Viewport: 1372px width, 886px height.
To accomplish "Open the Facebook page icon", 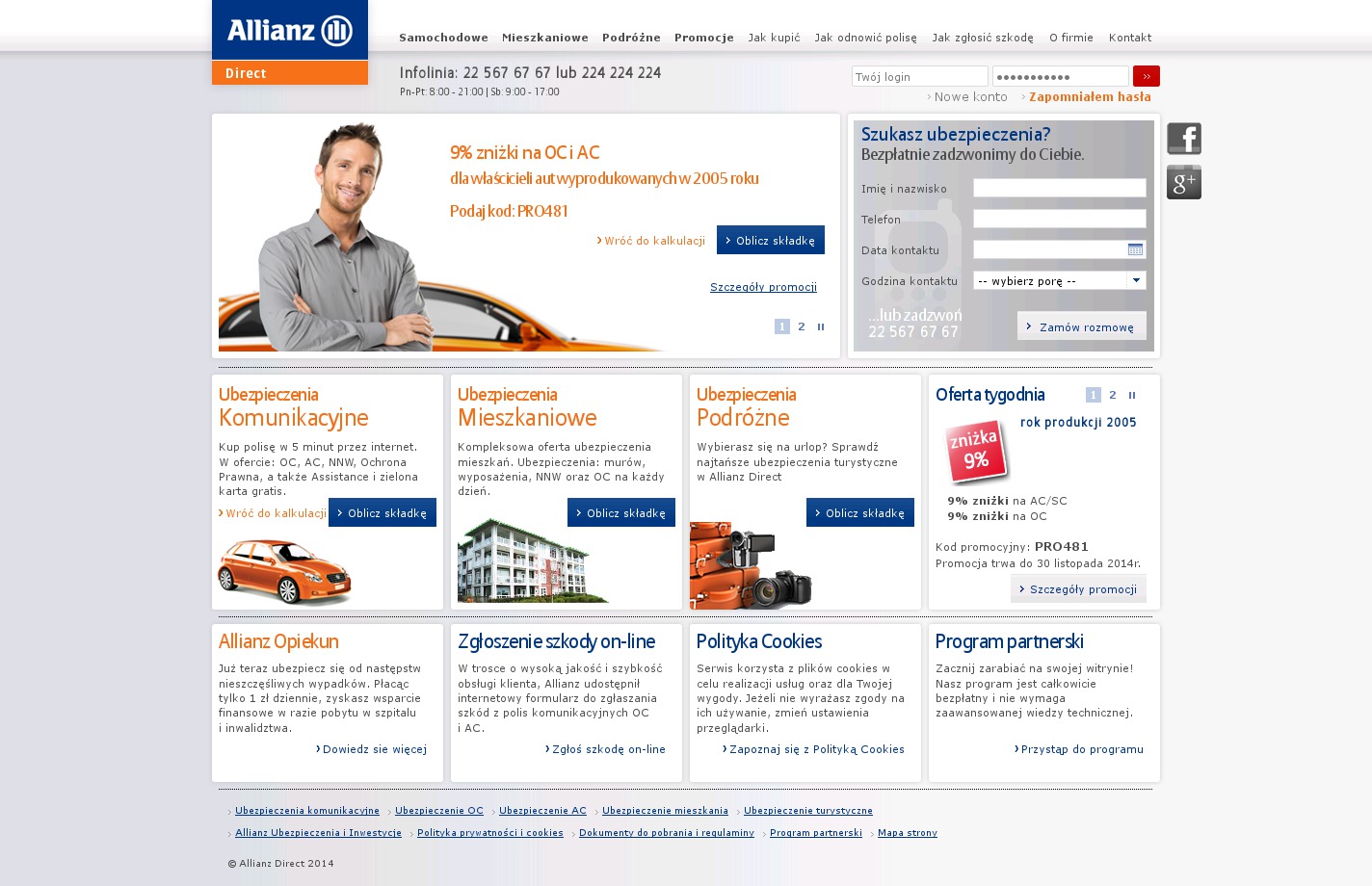I will tap(1183, 139).
